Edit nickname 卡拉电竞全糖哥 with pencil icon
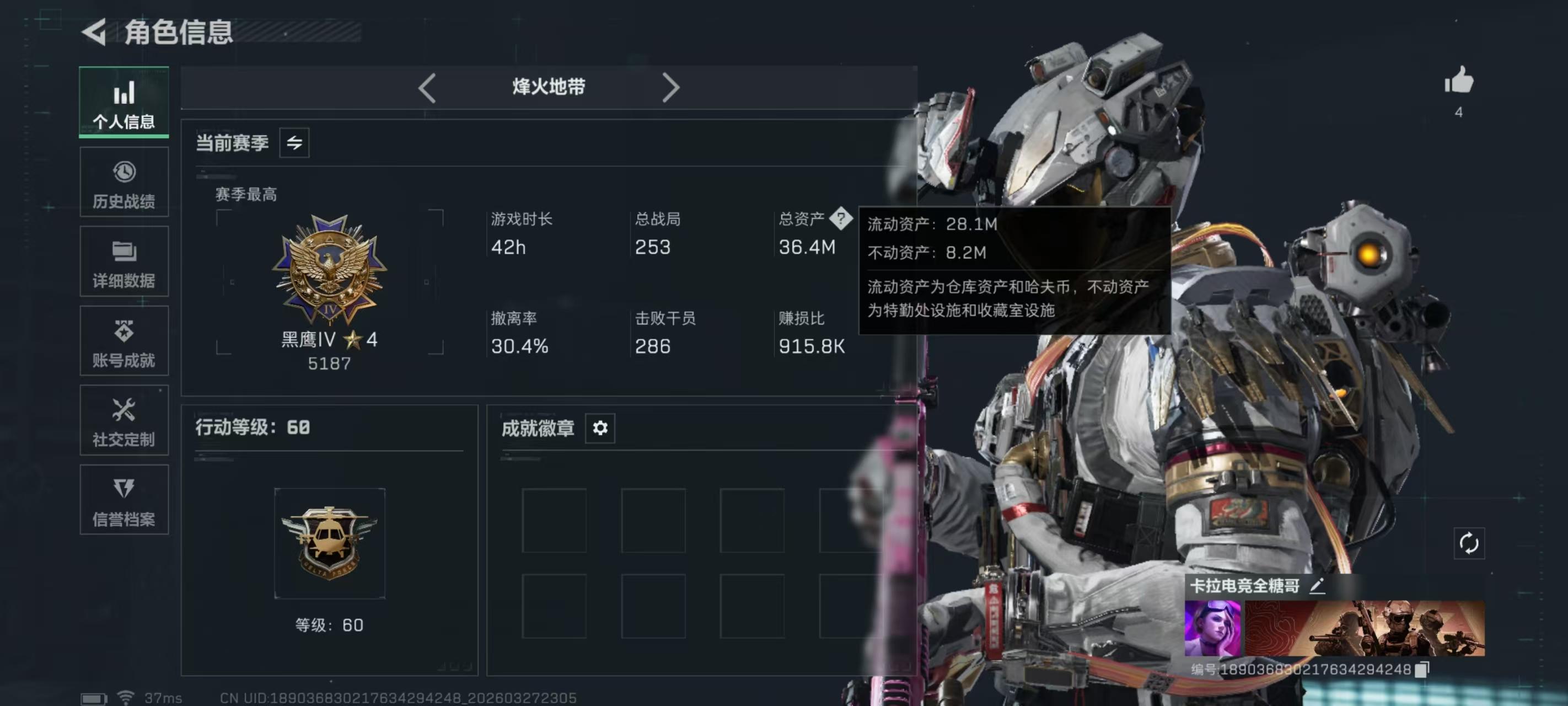 (1317, 586)
